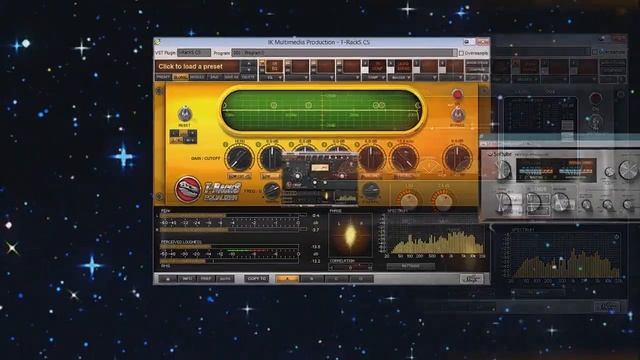This screenshot has width=640, height=360.
Task: Open the second chain slot module dropdown
Action: point(297,77)
